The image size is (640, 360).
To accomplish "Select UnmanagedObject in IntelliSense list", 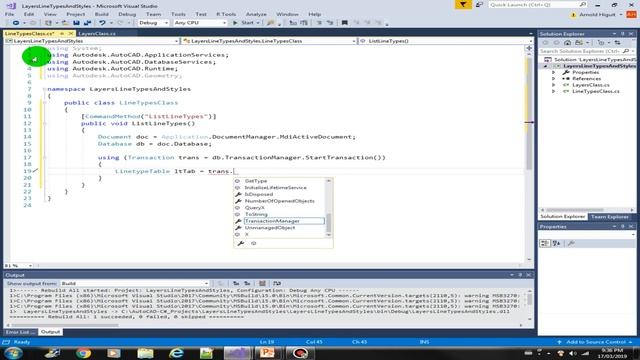I will (x=270, y=228).
